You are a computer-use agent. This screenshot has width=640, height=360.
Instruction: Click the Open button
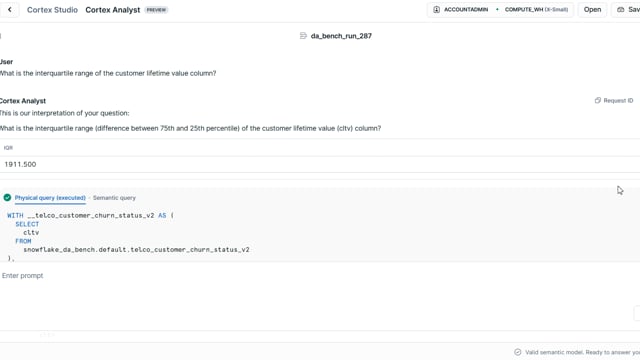tap(592, 9)
